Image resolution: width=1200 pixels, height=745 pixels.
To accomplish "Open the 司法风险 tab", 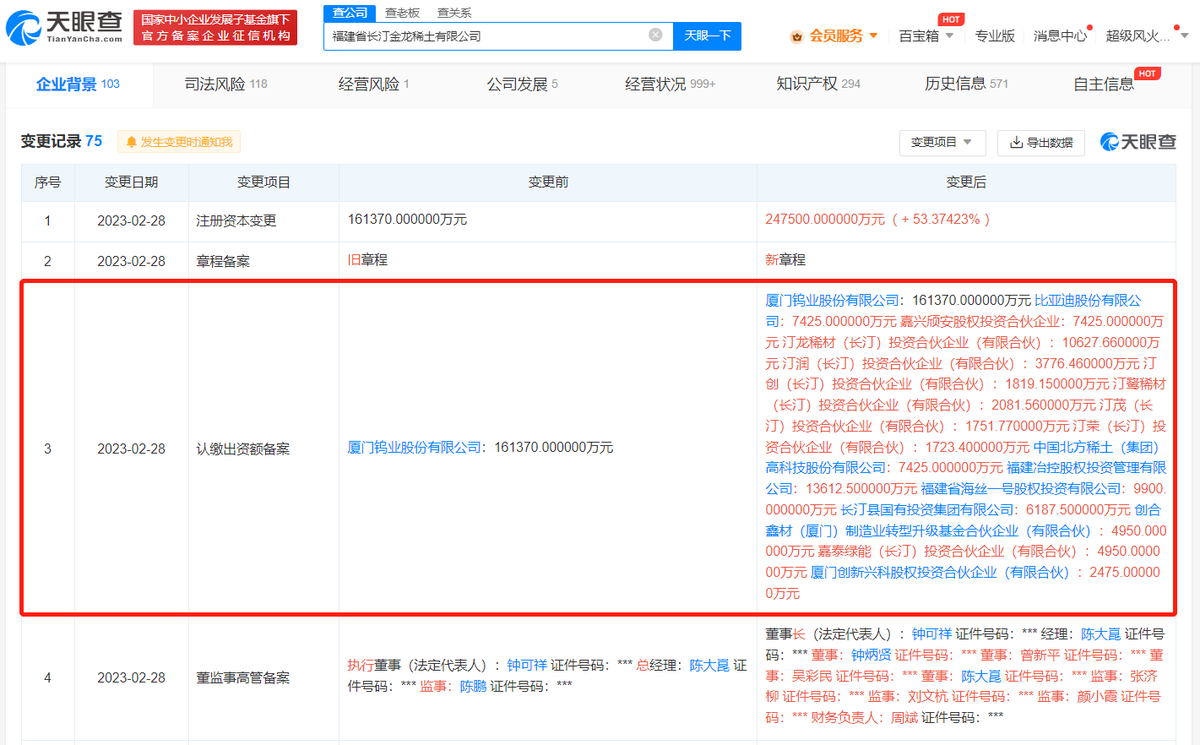I will pos(225,84).
